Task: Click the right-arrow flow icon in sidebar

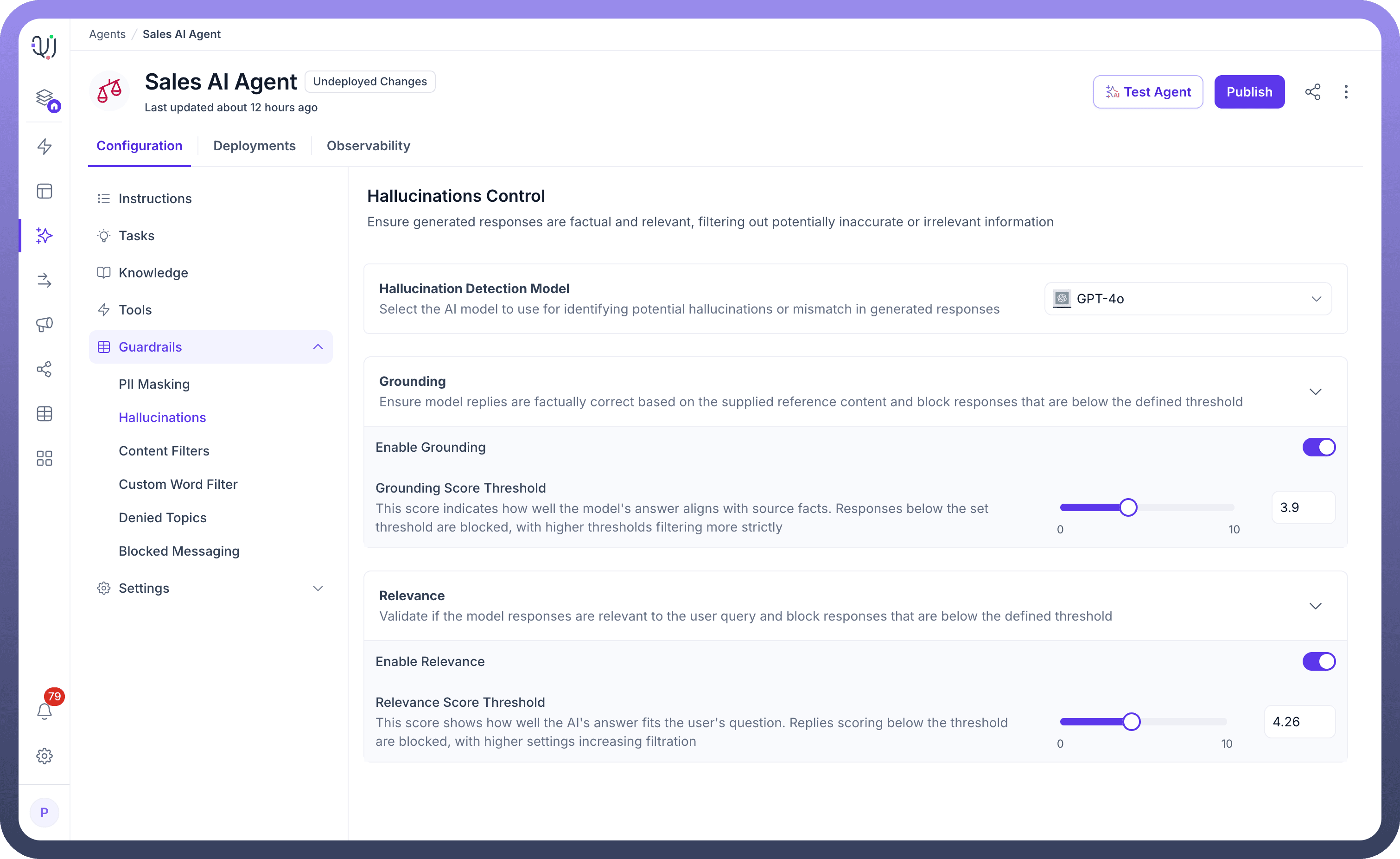Action: click(x=45, y=280)
